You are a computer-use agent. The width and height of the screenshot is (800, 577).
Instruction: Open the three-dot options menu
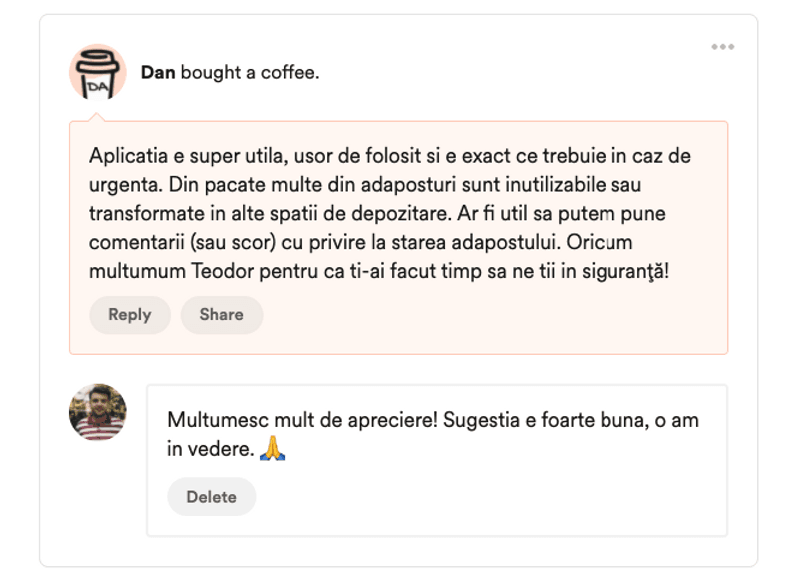click(x=722, y=47)
